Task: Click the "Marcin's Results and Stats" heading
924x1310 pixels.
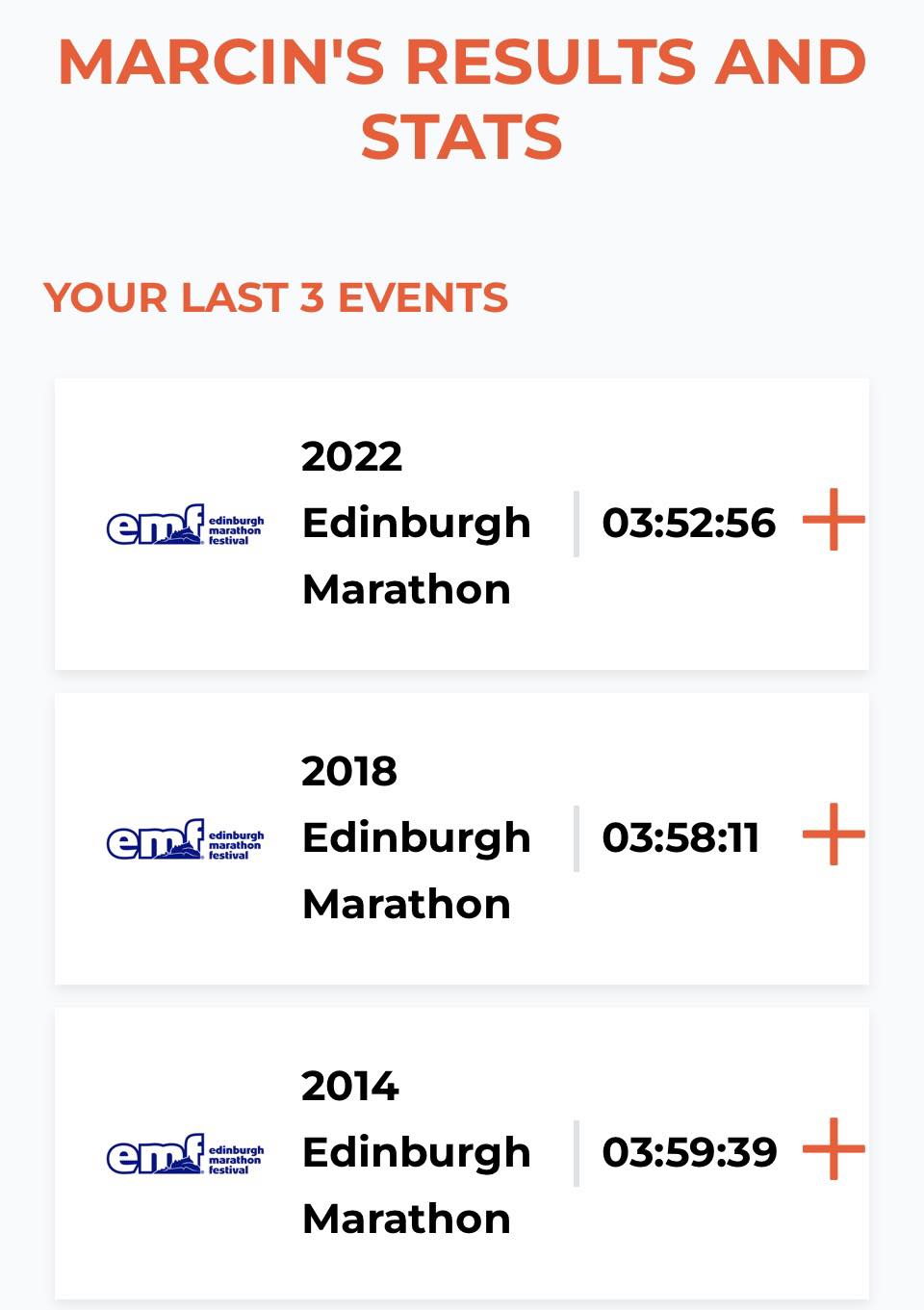Action: pos(462,98)
